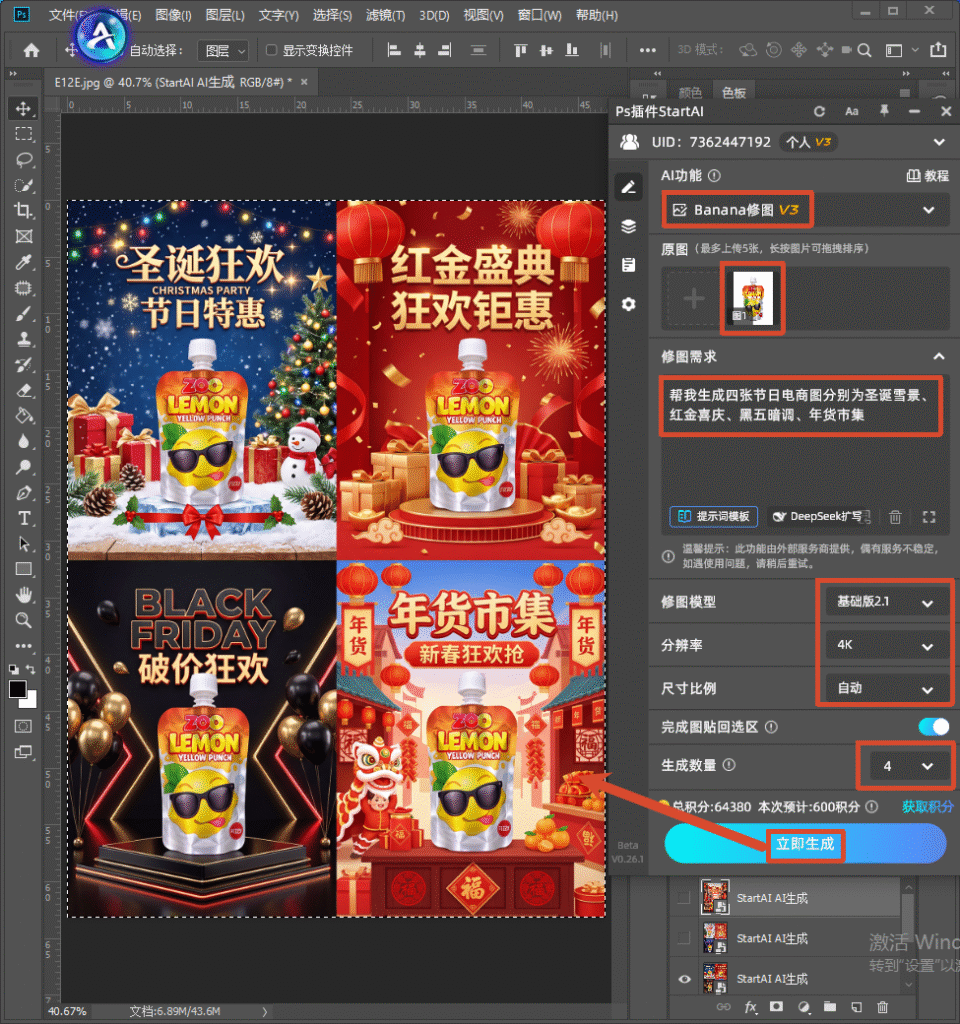Click the new layer icon in Layers panel
Image resolution: width=960 pixels, height=1024 pixels.
(856, 1007)
